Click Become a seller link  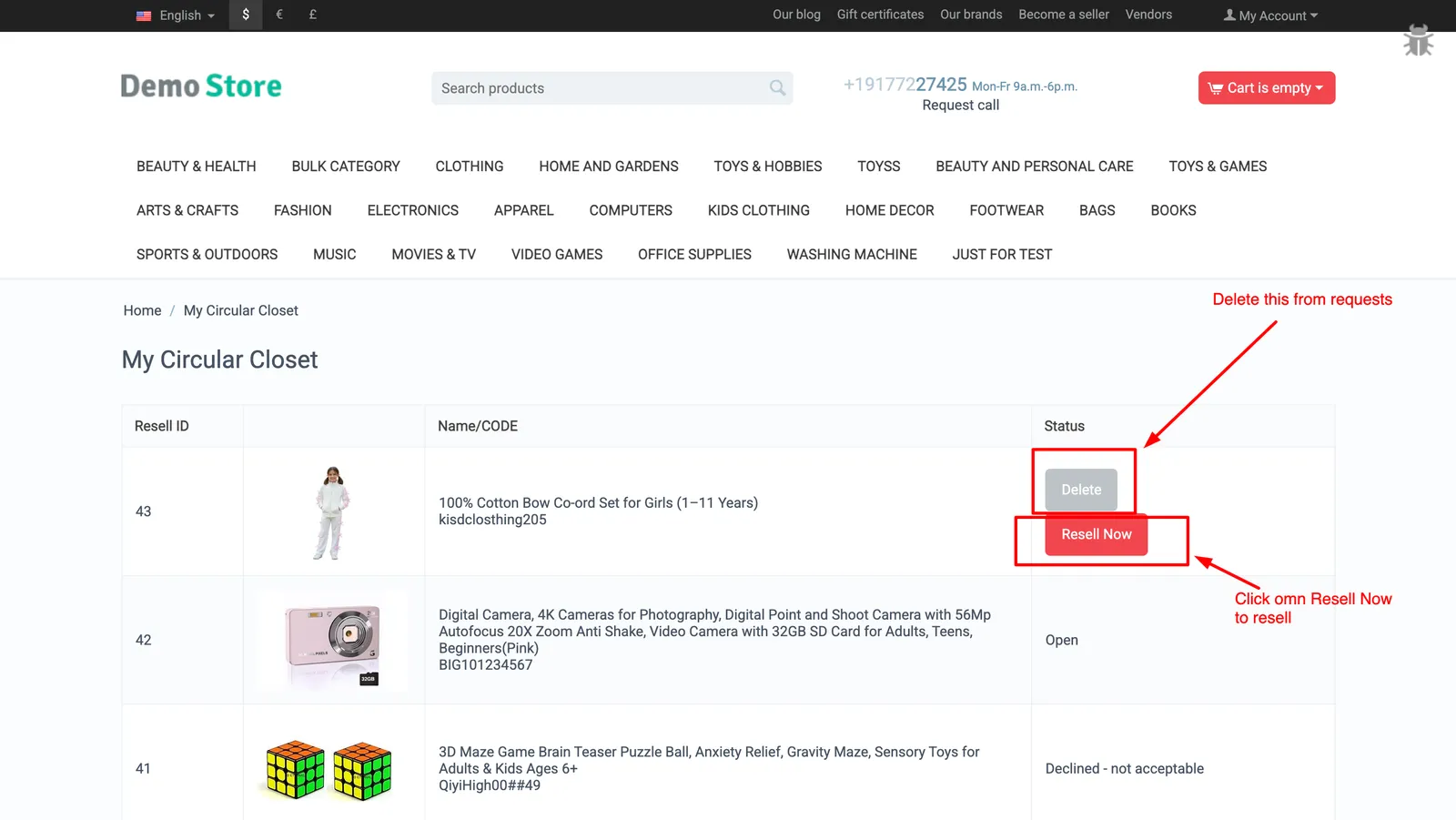(1064, 15)
